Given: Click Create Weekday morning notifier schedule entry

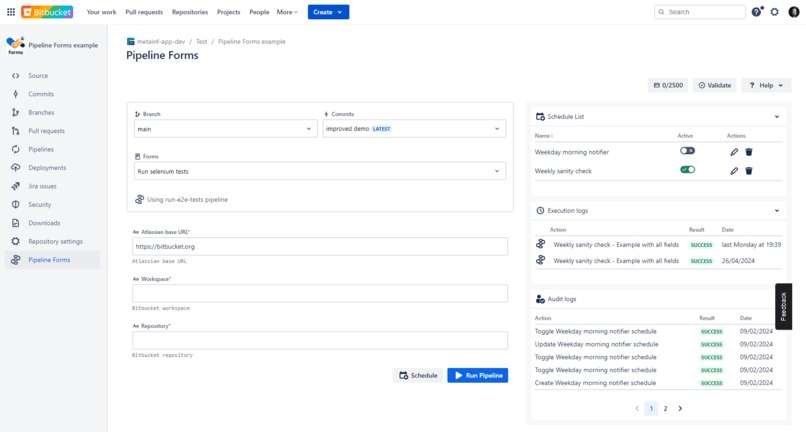Looking at the screenshot, I should tap(595, 383).
